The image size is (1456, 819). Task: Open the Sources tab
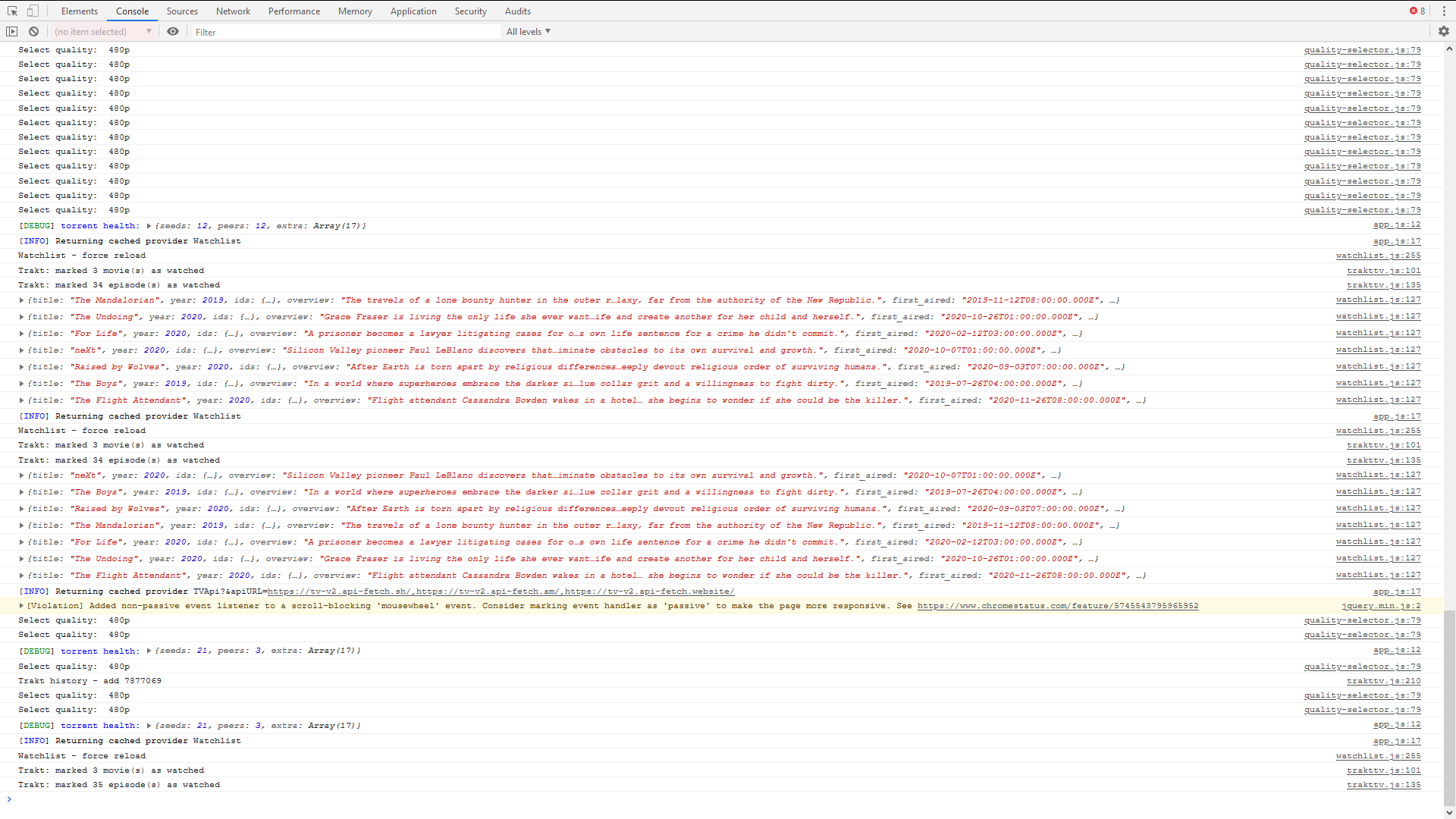point(182,11)
